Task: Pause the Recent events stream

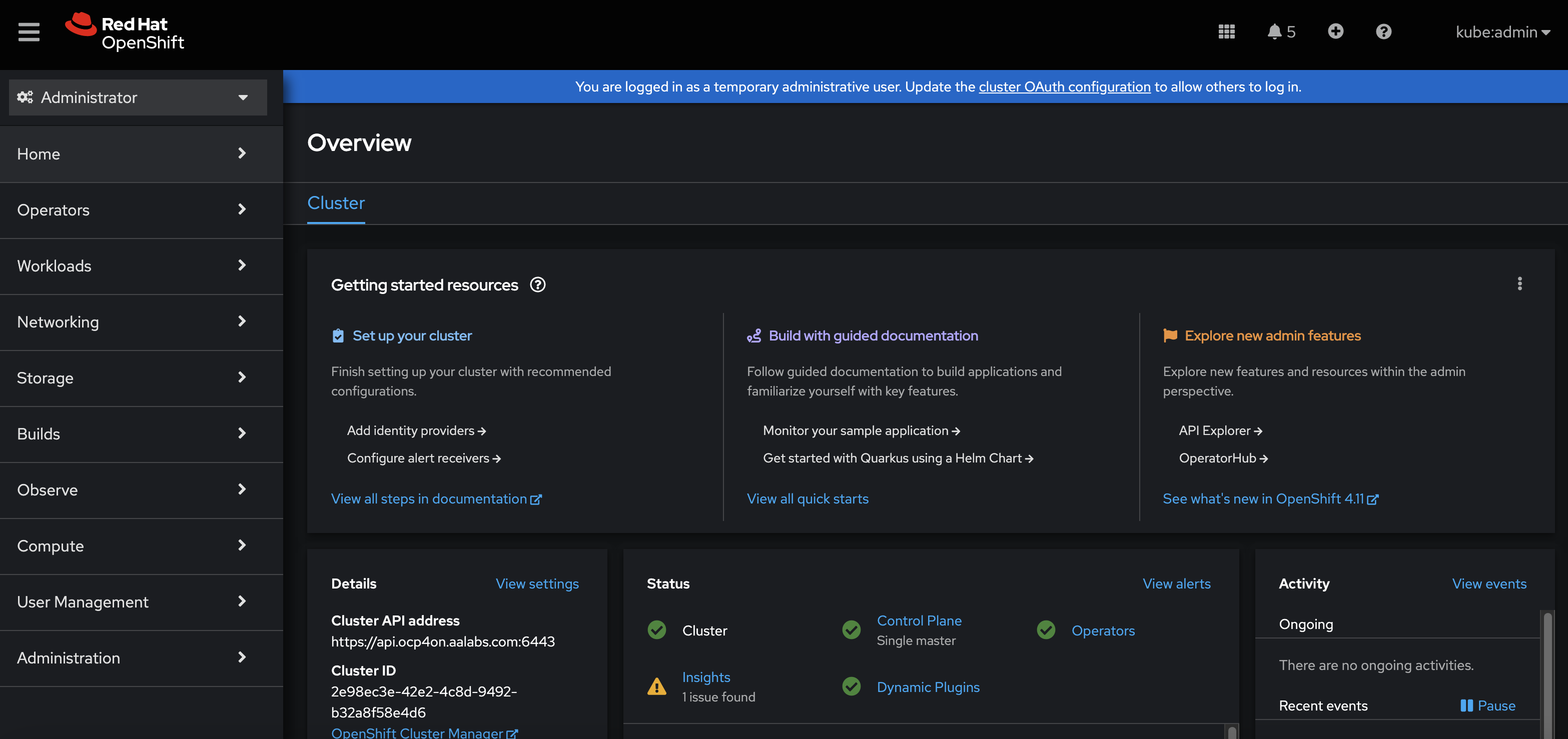Action: click(x=1487, y=705)
